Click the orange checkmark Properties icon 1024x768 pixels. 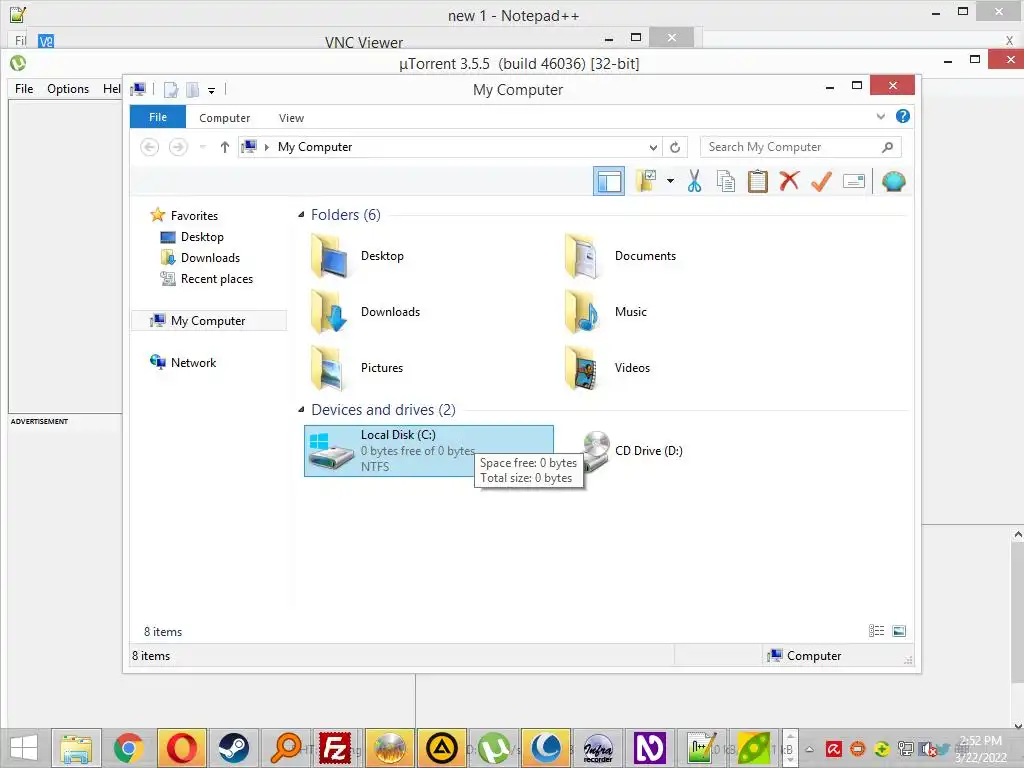point(822,181)
